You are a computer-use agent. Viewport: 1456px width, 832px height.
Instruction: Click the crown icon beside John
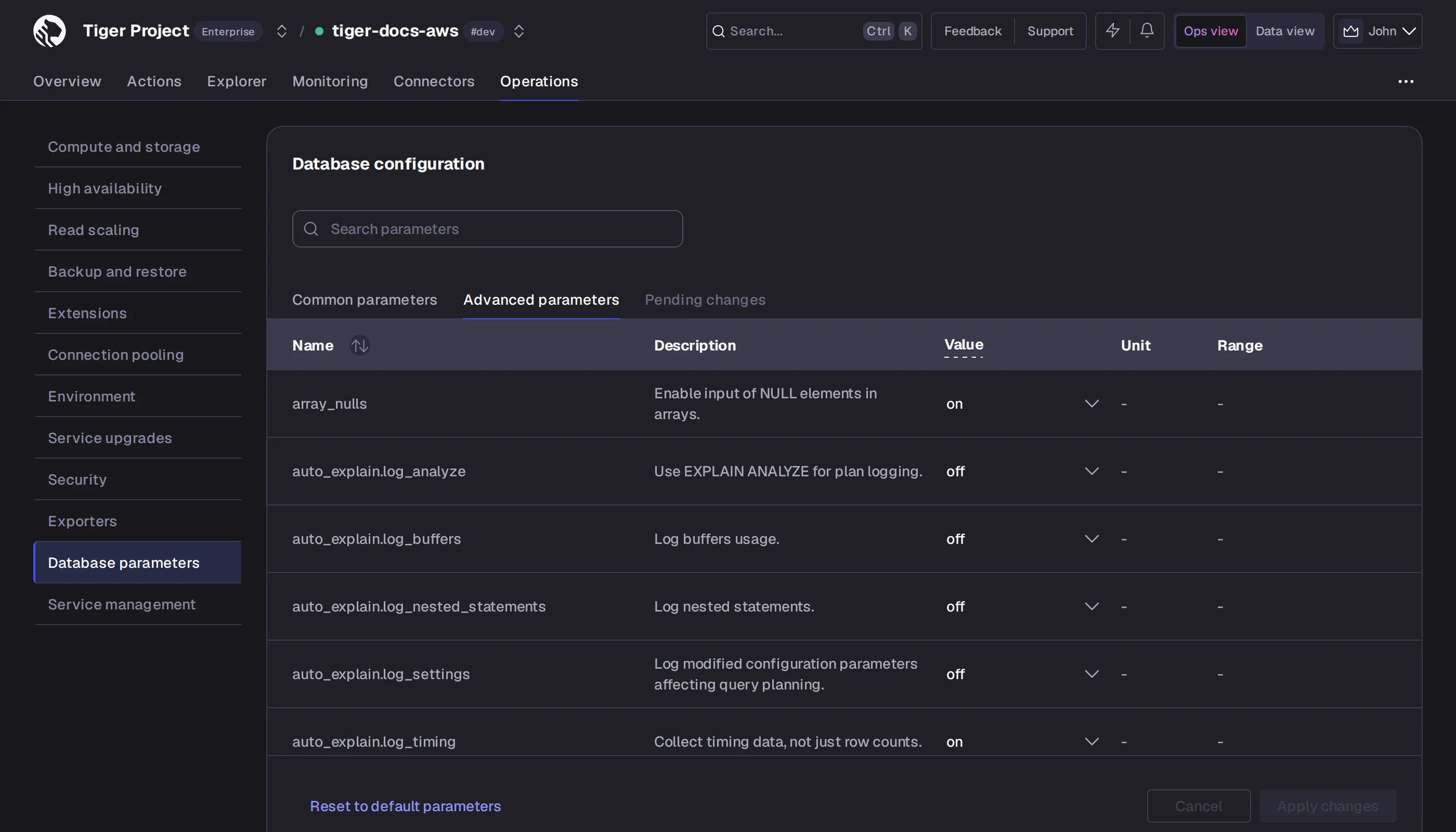[1350, 31]
